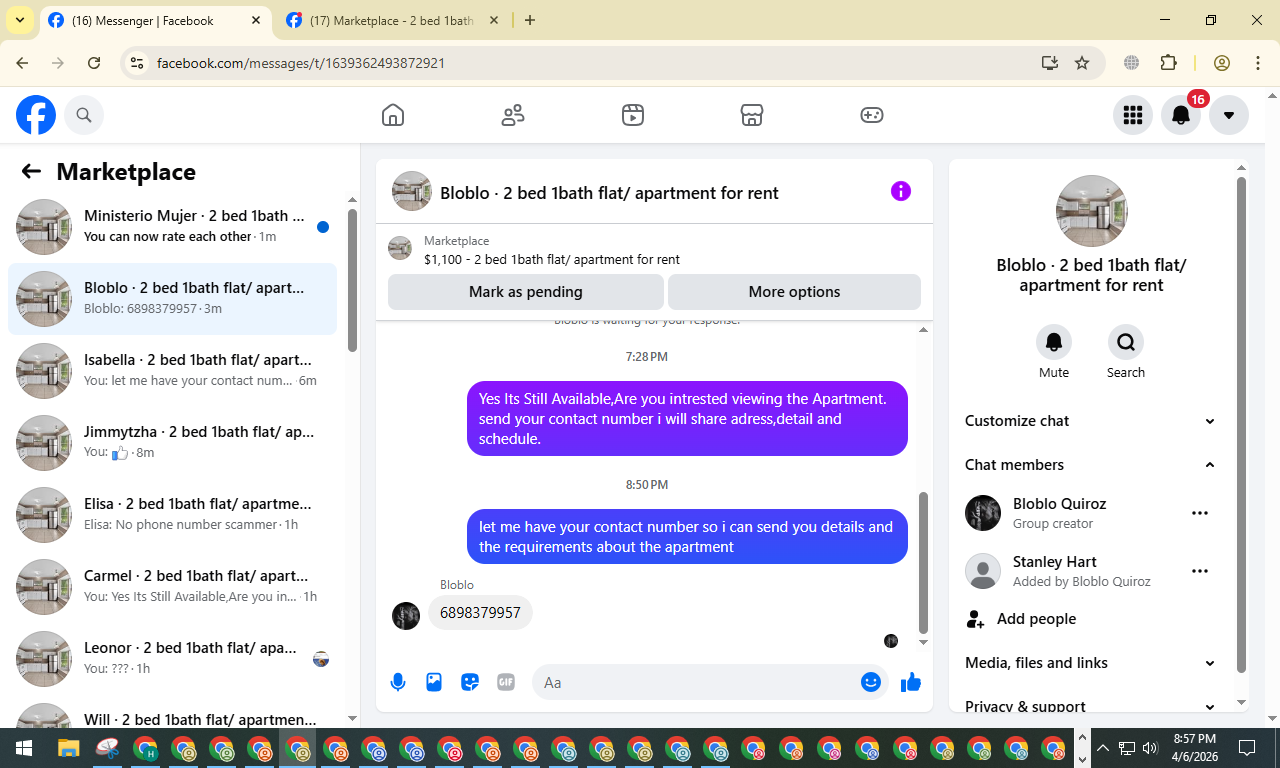Viewport: 1280px width, 768px height.
Task: Switch to Messenger Facebook tab
Action: pos(153,20)
